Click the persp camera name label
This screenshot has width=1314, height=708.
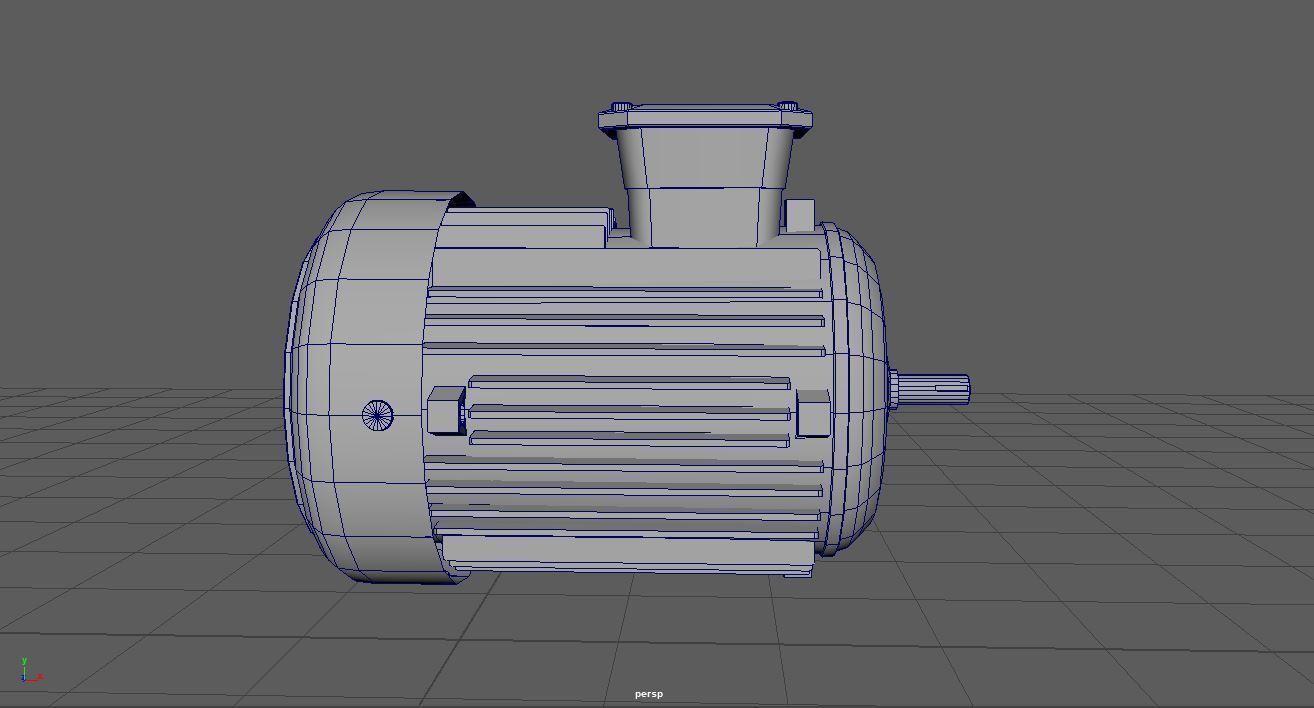(648, 694)
